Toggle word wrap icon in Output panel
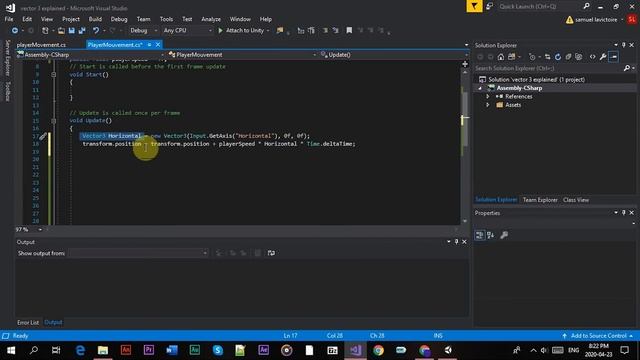640x360 pixels. click(271, 253)
